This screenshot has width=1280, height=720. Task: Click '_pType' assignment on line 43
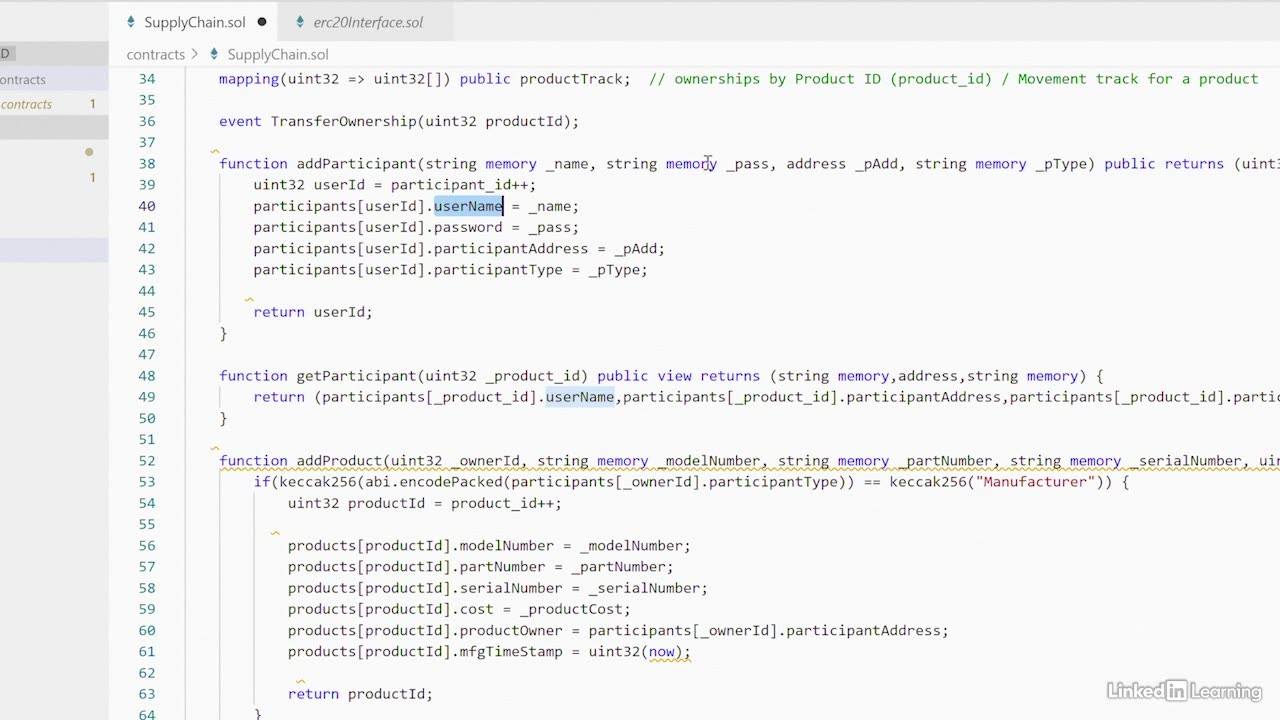[614, 270]
